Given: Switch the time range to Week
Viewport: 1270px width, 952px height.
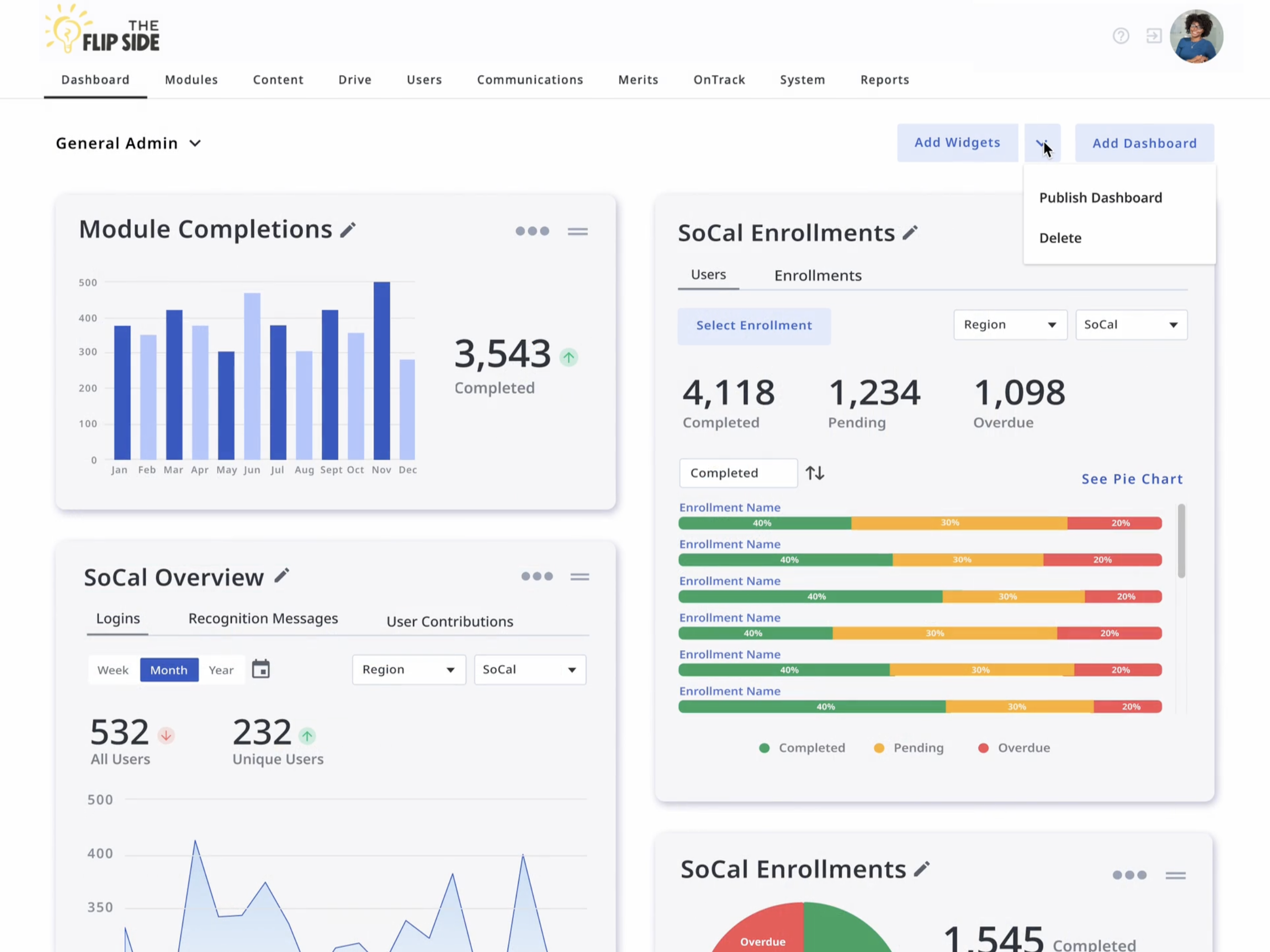Looking at the screenshot, I should (113, 670).
